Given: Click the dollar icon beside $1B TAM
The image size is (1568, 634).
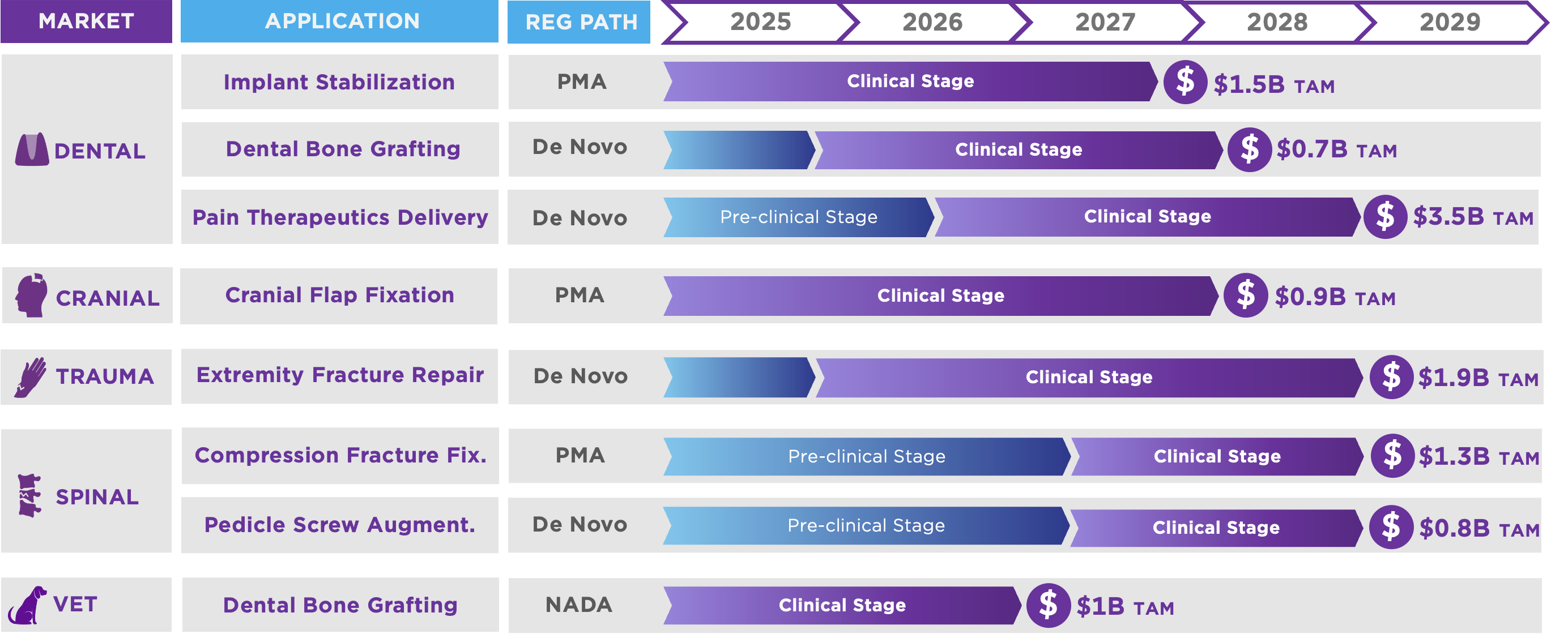Looking at the screenshot, I should pyautogui.click(x=1047, y=605).
